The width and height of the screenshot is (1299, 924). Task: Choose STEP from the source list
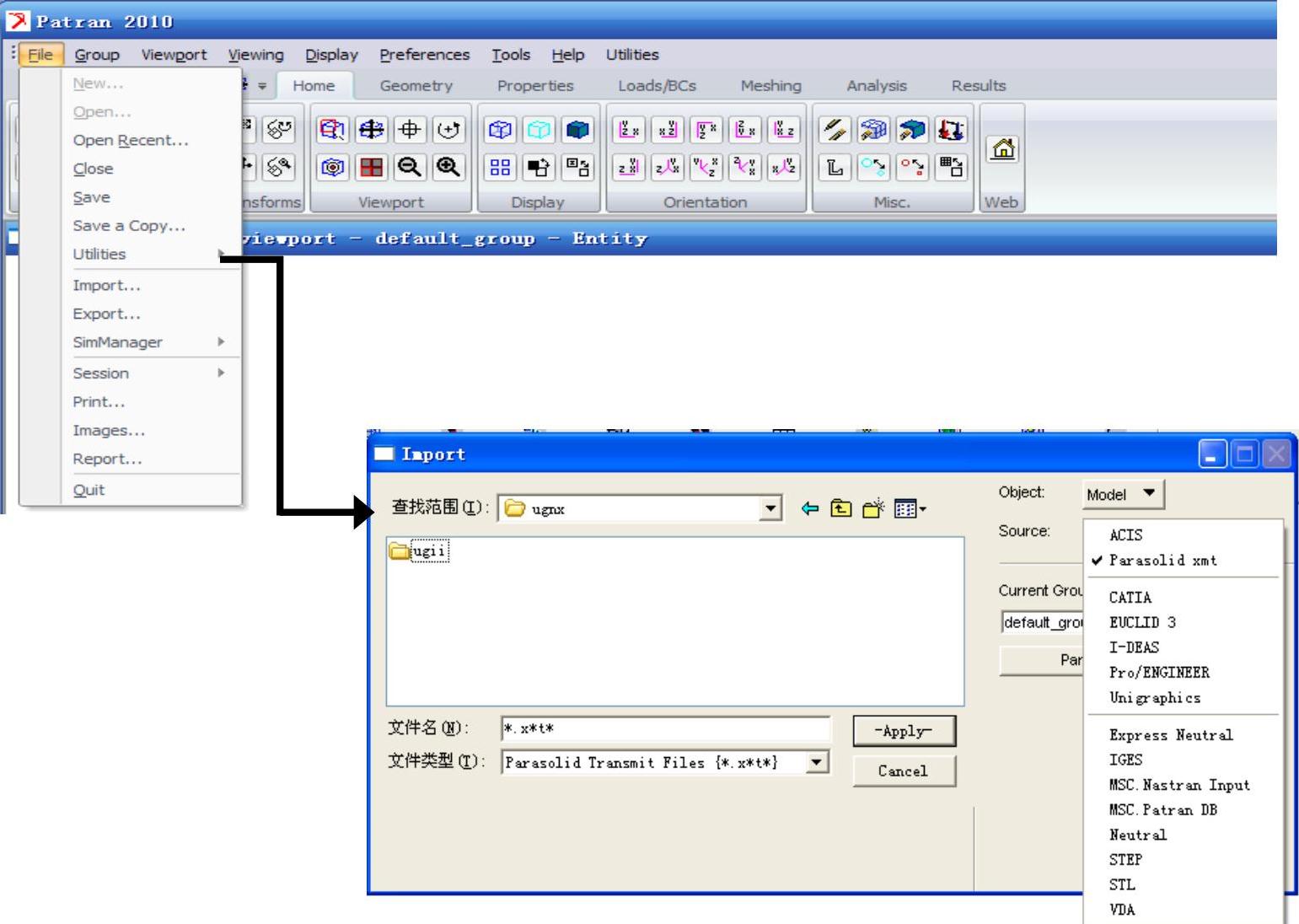coord(1125,860)
